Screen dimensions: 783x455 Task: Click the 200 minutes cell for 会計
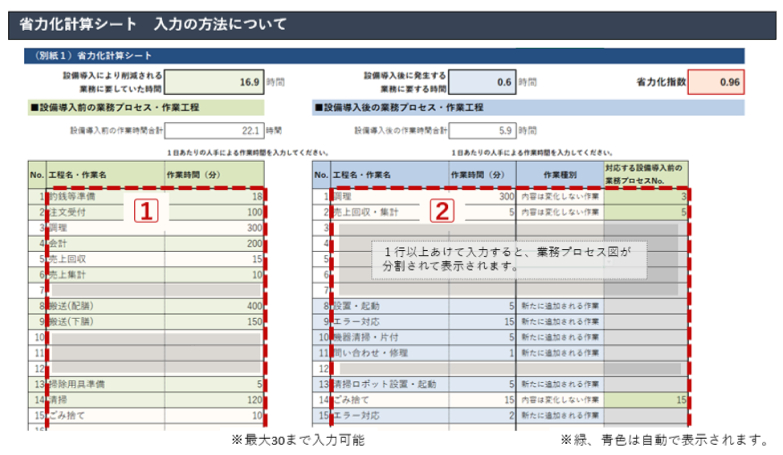(x=214, y=244)
